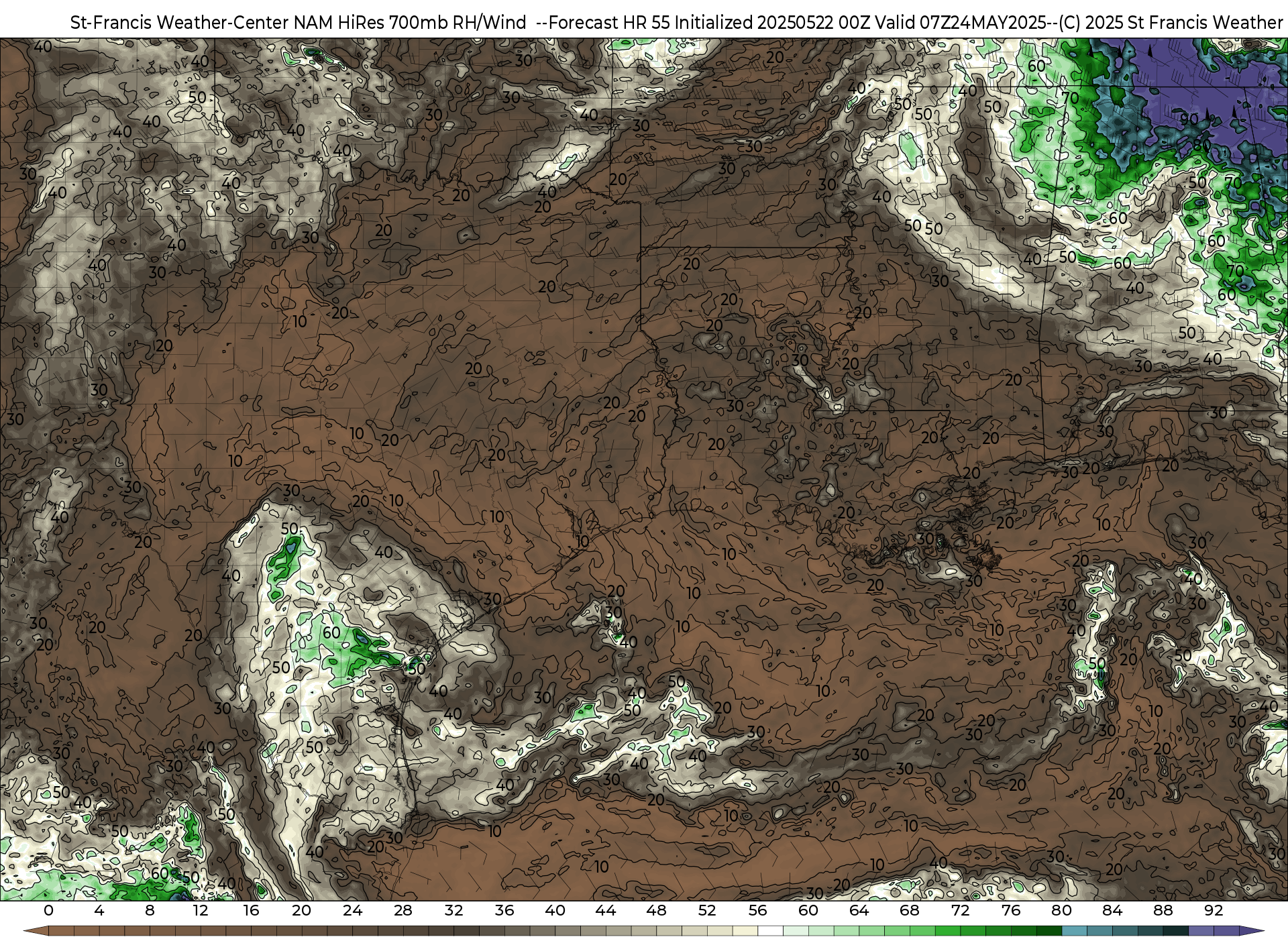Click the color bar tick label '24'
Screen dimensions: 1288x939
pyautogui.click(x=352, y=910)
